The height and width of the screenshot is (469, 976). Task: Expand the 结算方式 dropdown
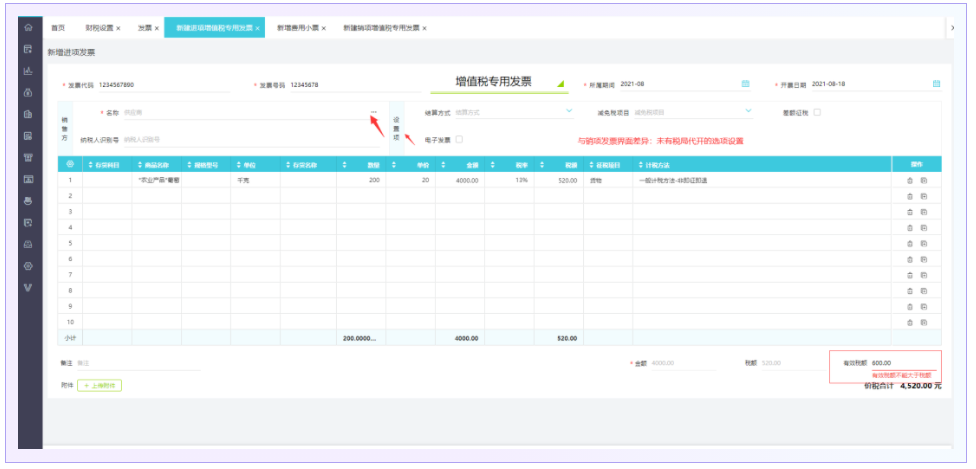coord(569,111)
